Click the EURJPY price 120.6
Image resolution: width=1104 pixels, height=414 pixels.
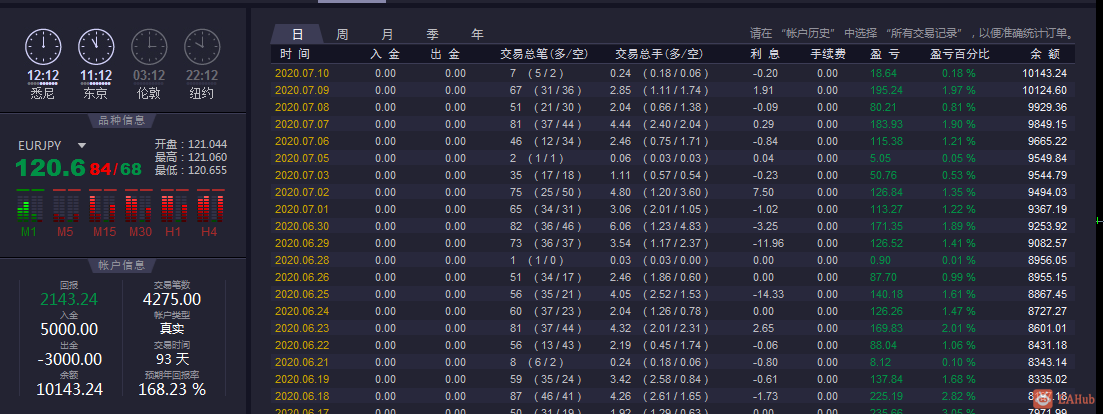click(x=50, y=168)
